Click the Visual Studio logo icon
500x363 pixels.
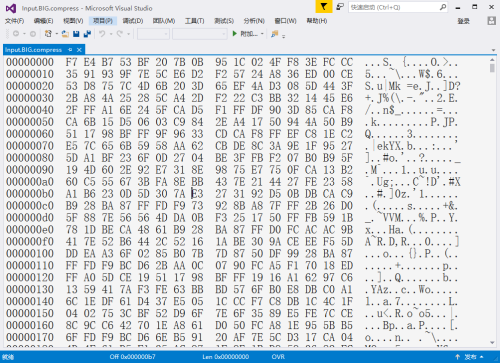coord(11,8)
